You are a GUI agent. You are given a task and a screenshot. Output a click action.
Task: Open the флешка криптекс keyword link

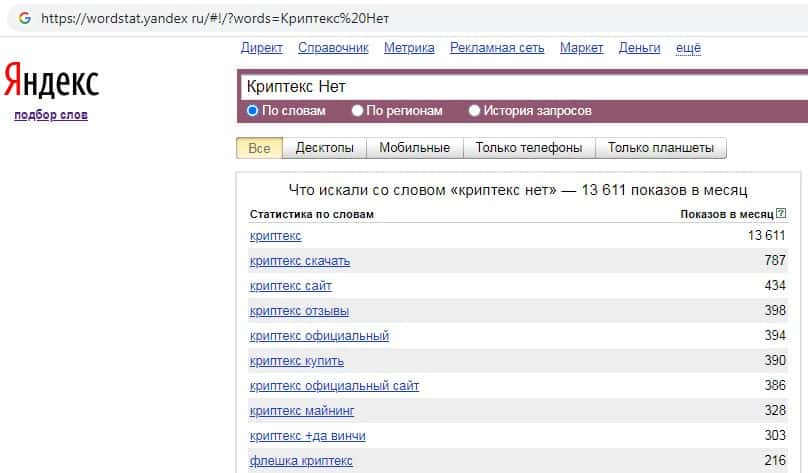tap(301, 461)
